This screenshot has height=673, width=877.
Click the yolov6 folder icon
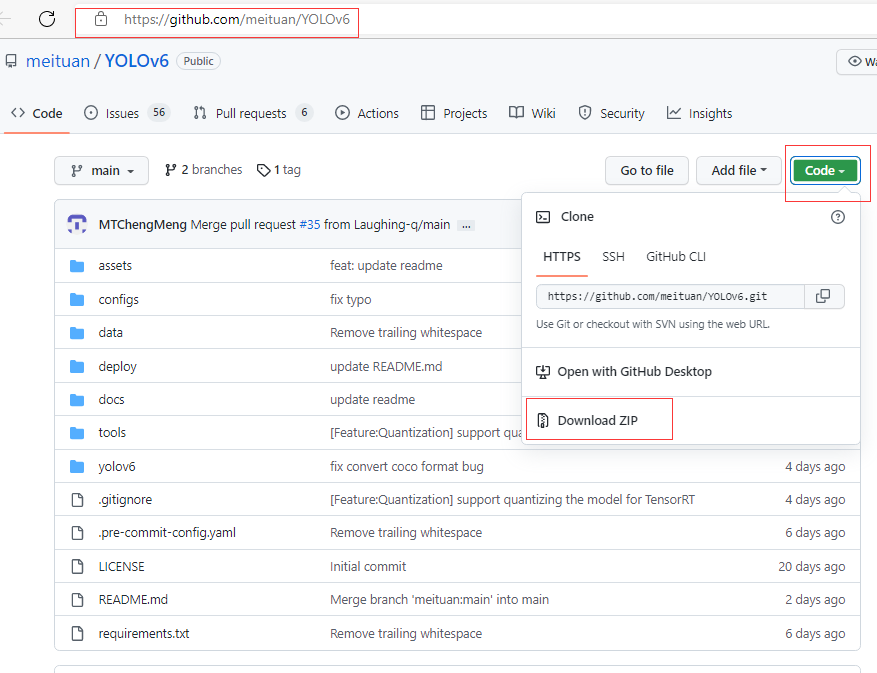point(77,467)
